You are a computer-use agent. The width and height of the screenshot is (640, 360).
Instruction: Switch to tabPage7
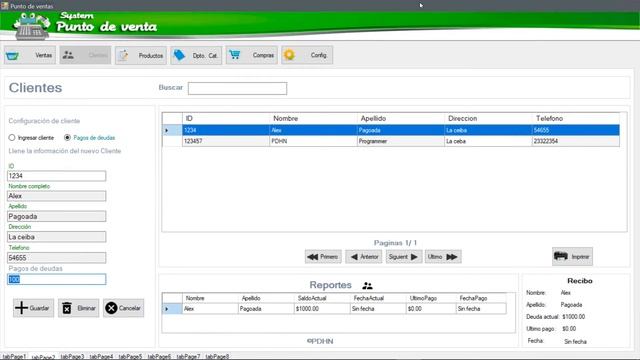tap(188, 357)
